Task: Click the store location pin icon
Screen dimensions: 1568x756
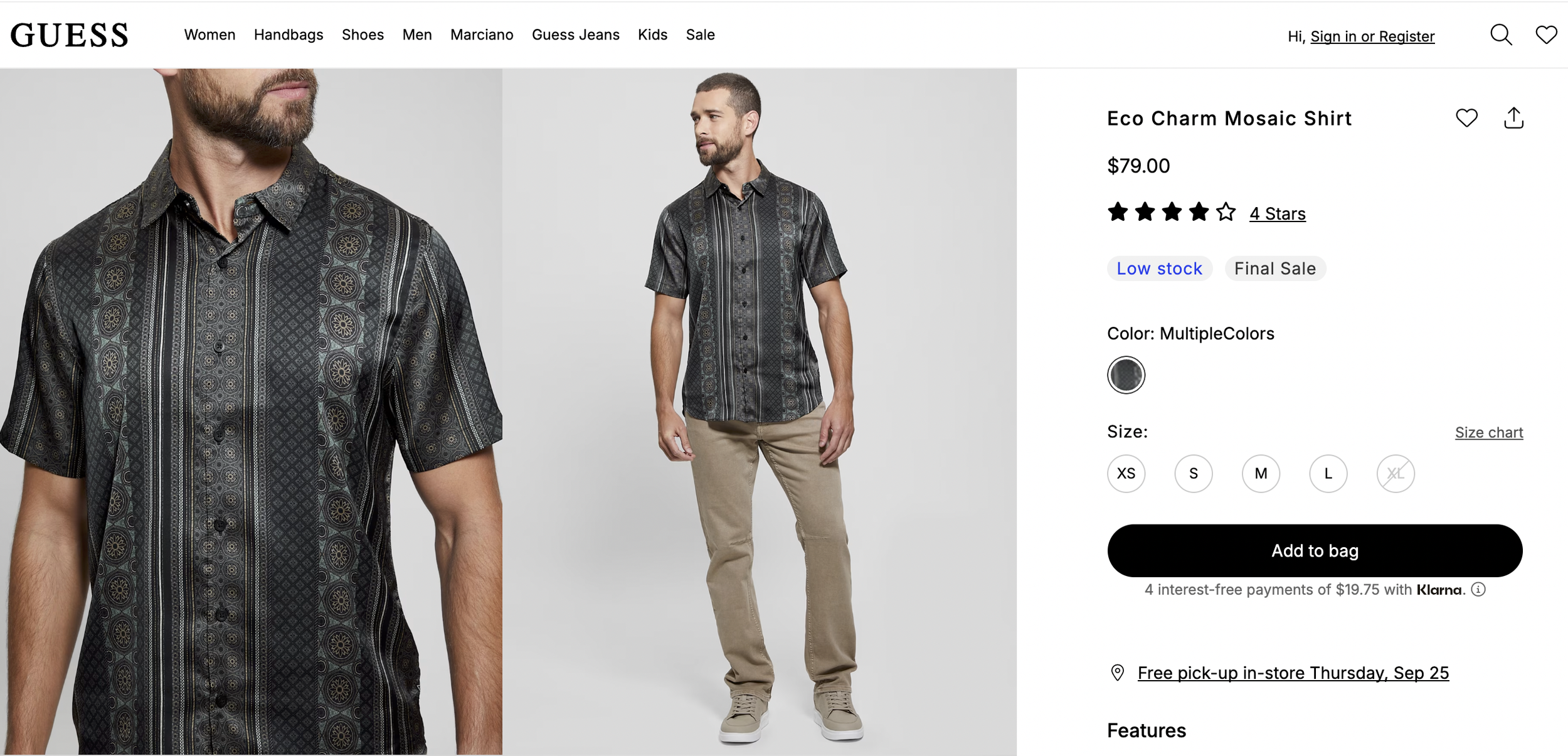Action: [x=1117, y=673]
